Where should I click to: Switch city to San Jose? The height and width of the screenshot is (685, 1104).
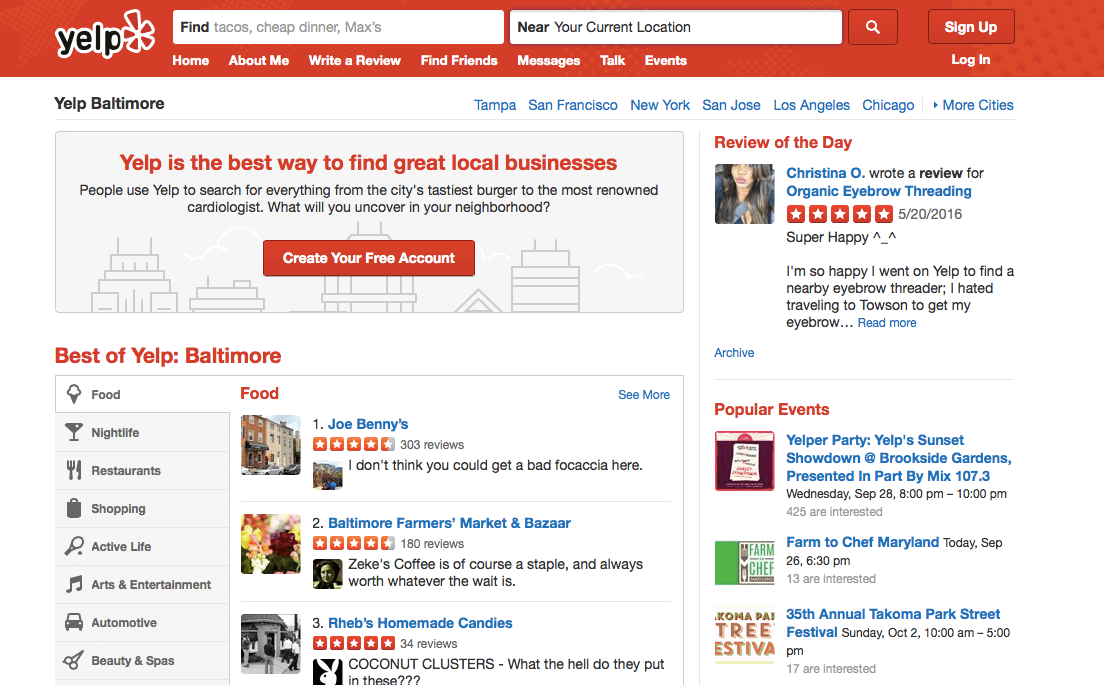[731, 105]
